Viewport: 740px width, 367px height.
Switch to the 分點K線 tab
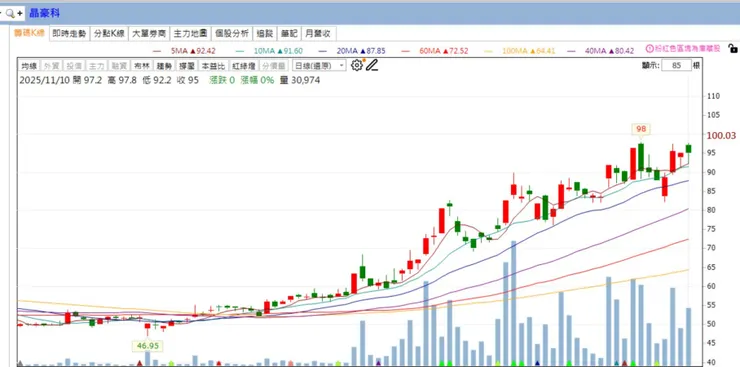(109, 33)
